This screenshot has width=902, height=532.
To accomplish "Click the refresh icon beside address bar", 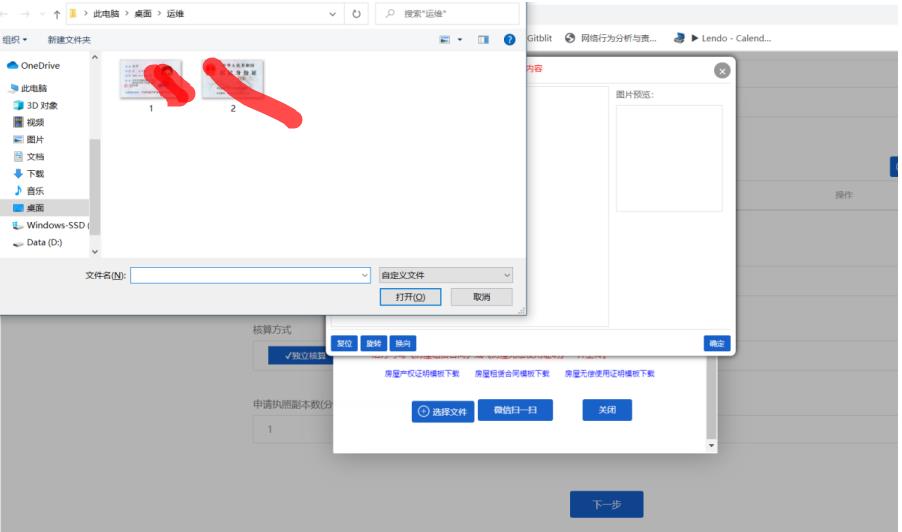I will (x=356, y=14).
